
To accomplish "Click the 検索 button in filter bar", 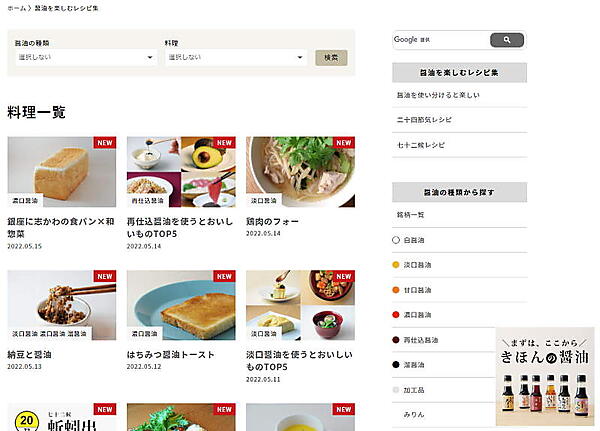I will tap(331, 57).
